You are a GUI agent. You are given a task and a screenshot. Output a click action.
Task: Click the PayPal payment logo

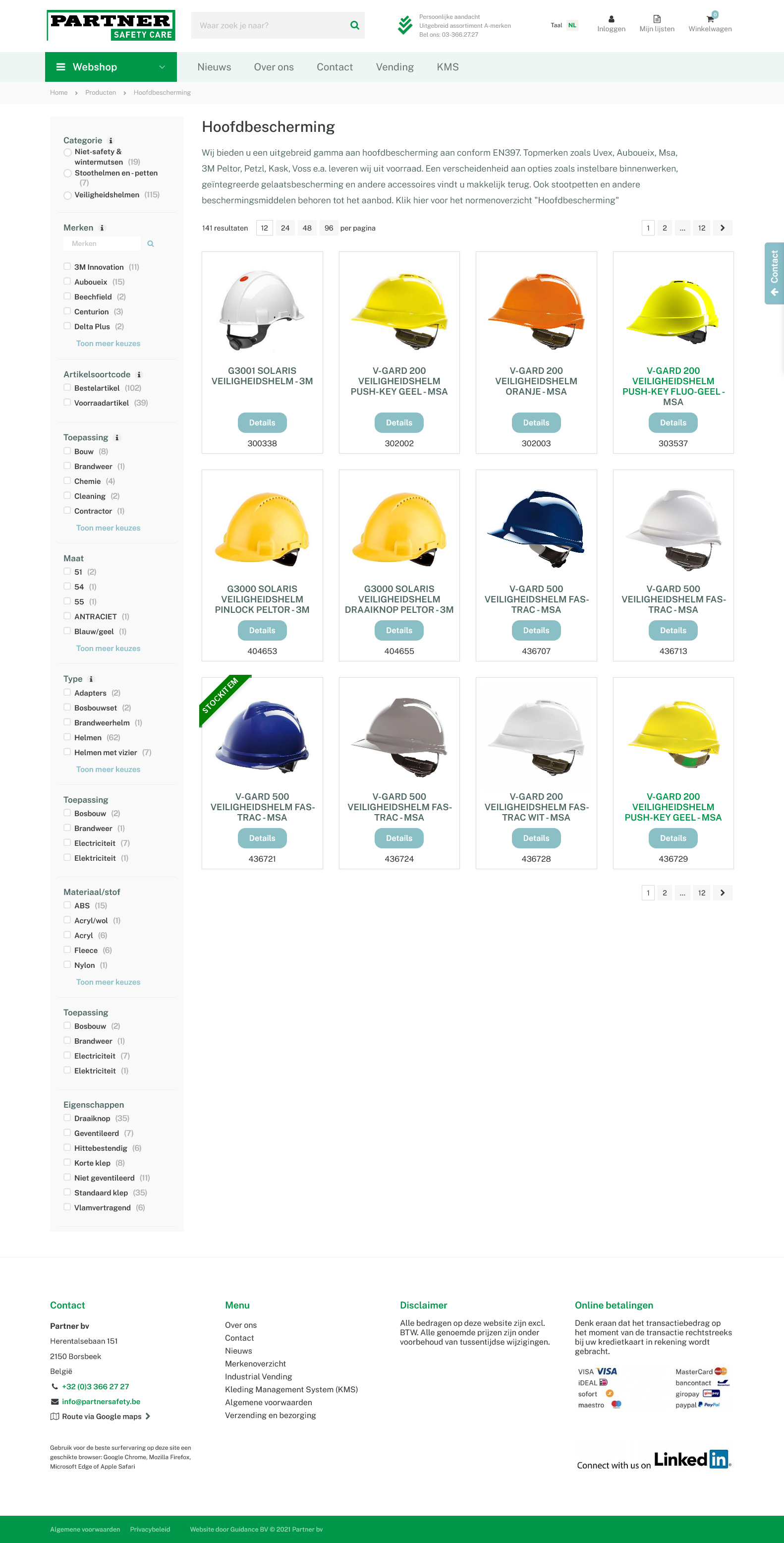pyautogui.click(x=709, y=1405)
